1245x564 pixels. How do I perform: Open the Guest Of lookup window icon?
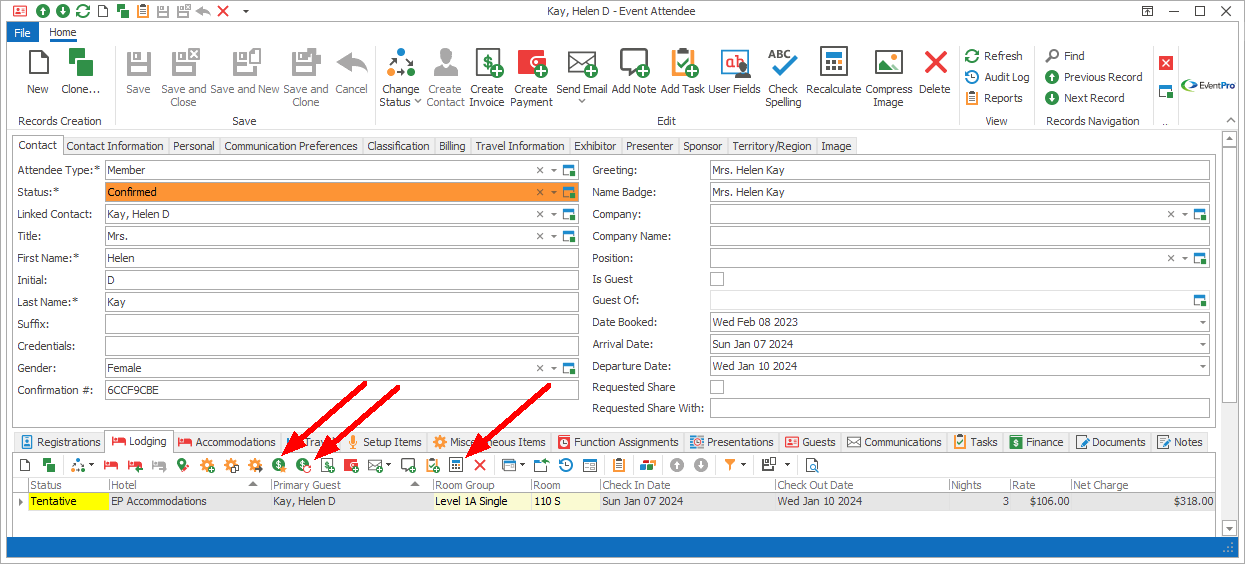(x=1200, y=300)
